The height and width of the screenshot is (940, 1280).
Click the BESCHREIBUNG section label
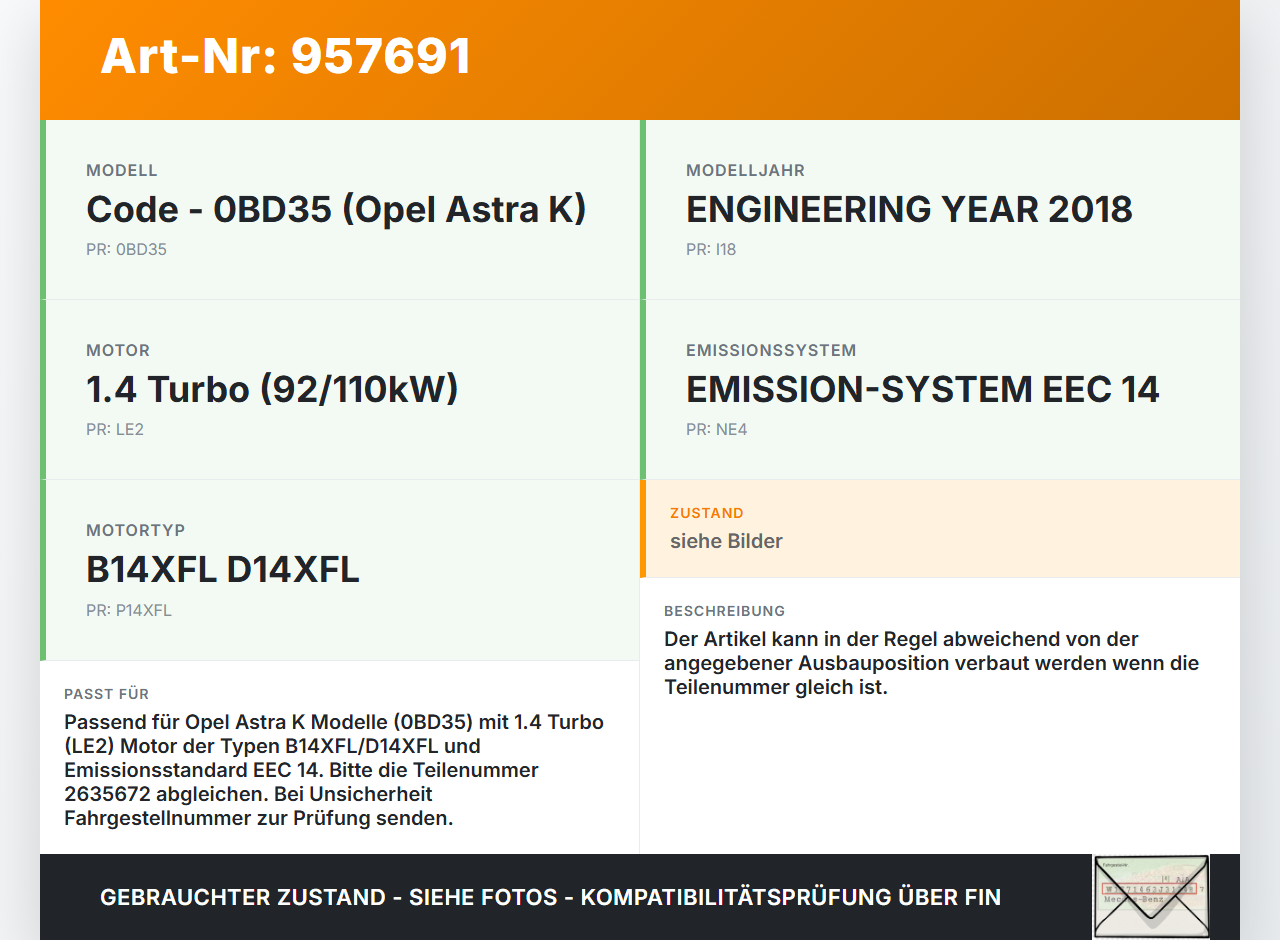coord(724,611)
